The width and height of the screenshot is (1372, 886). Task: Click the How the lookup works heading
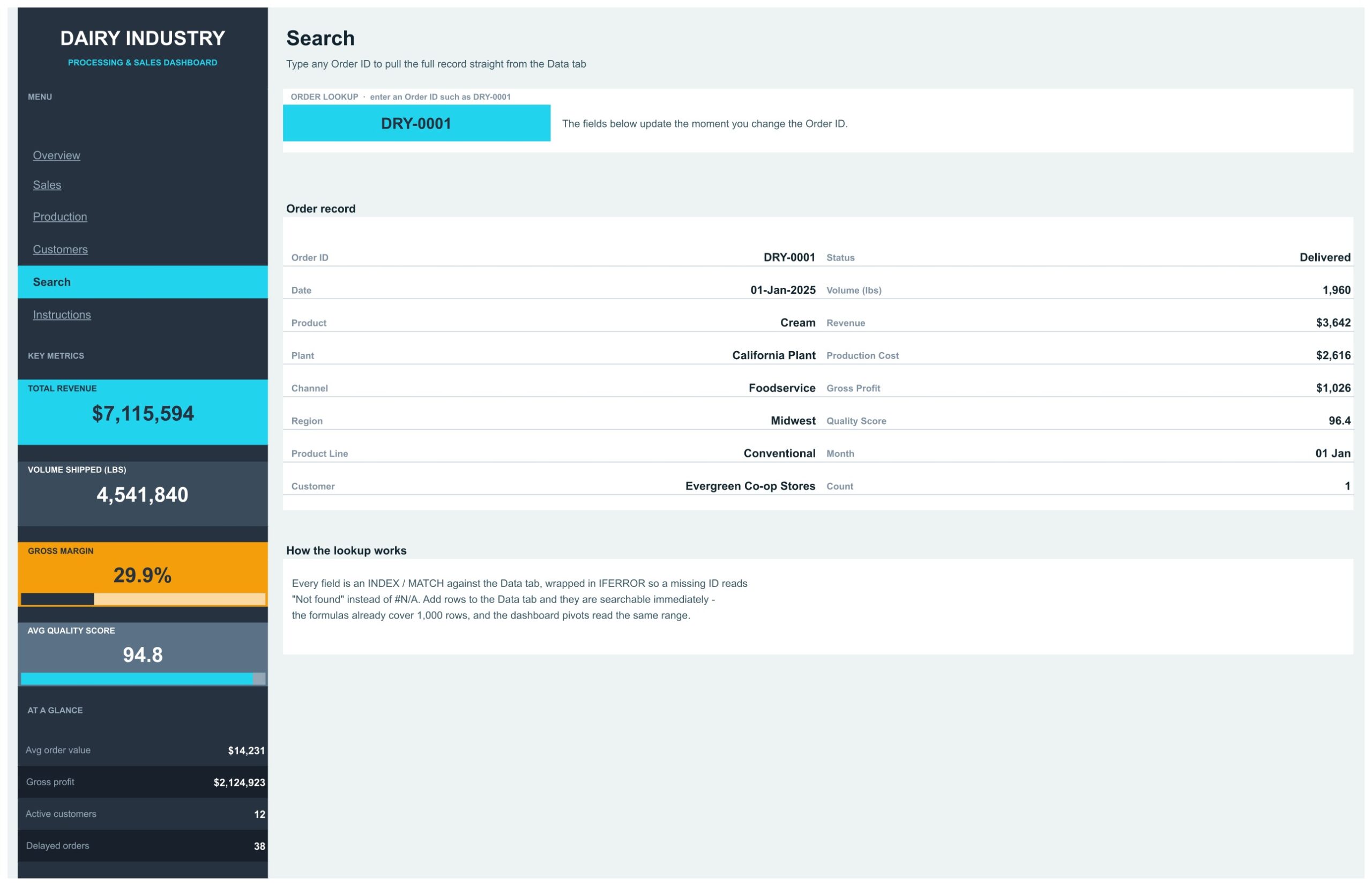346,550
